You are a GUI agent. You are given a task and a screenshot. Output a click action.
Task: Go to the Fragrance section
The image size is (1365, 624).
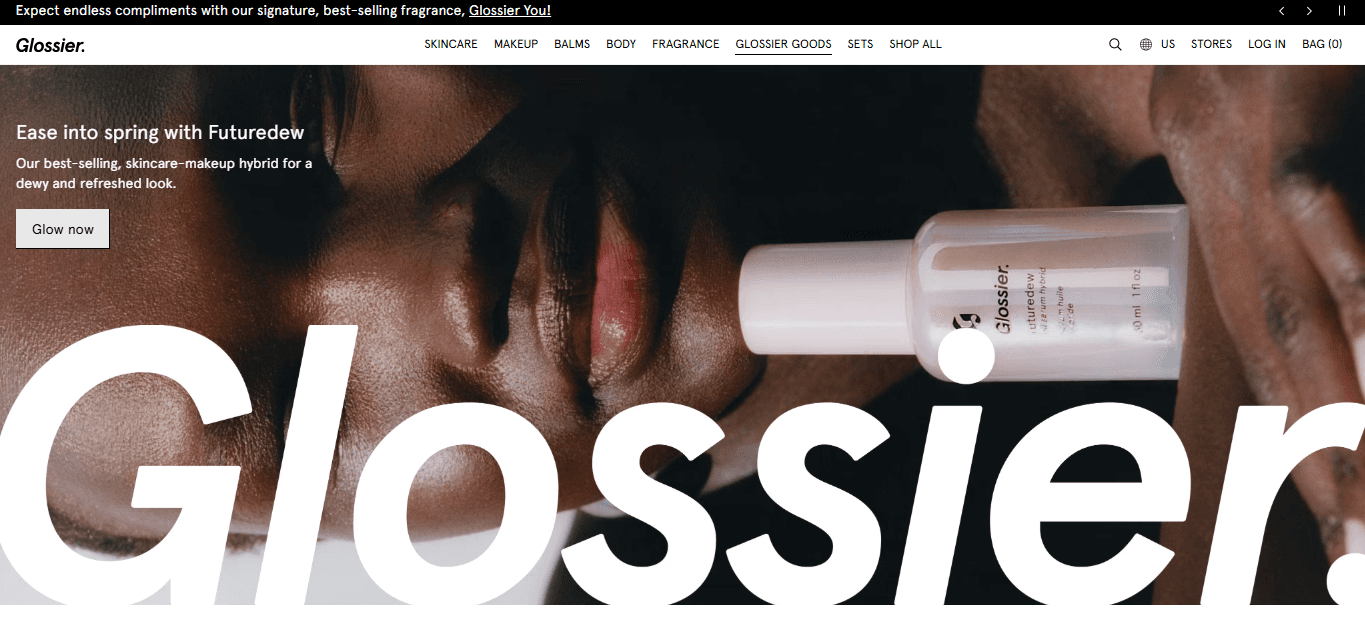coord(686,44)
